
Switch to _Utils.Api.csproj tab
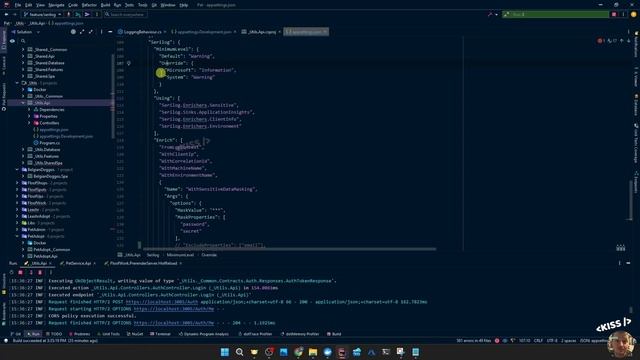point(261,32)
